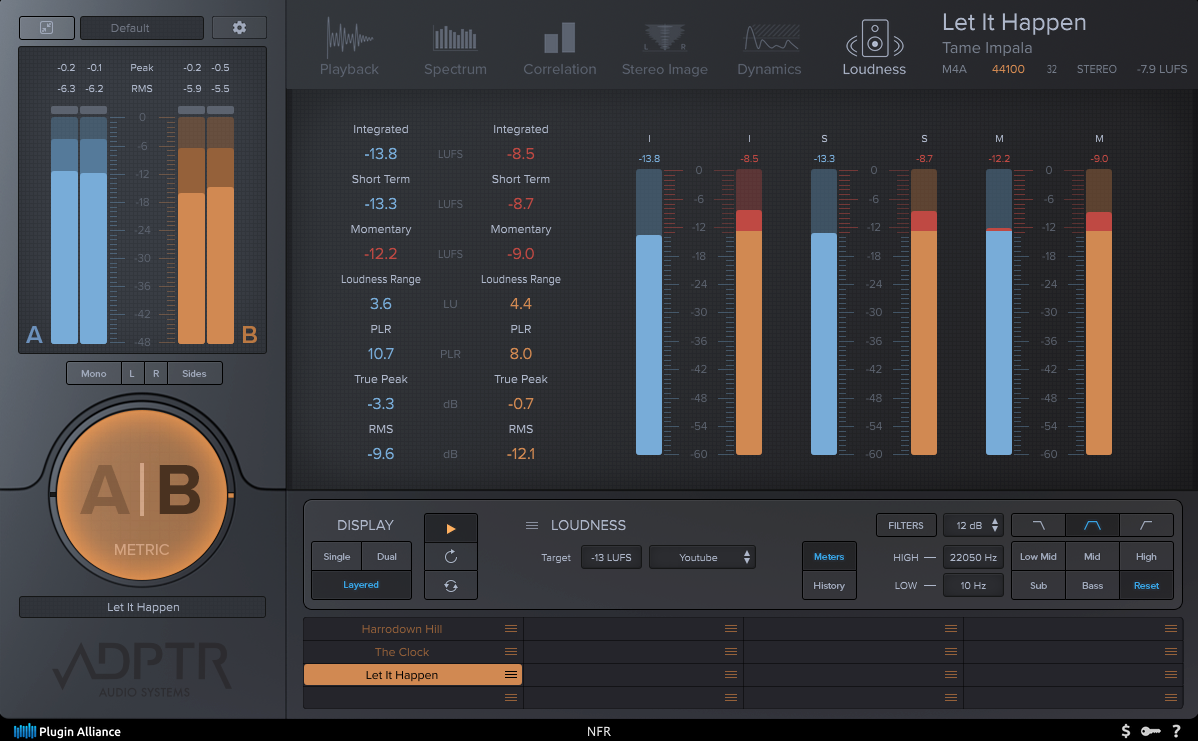Click the restart circular arrow icon
Screen dimensions: 1198x741
[x=451, y=556]
